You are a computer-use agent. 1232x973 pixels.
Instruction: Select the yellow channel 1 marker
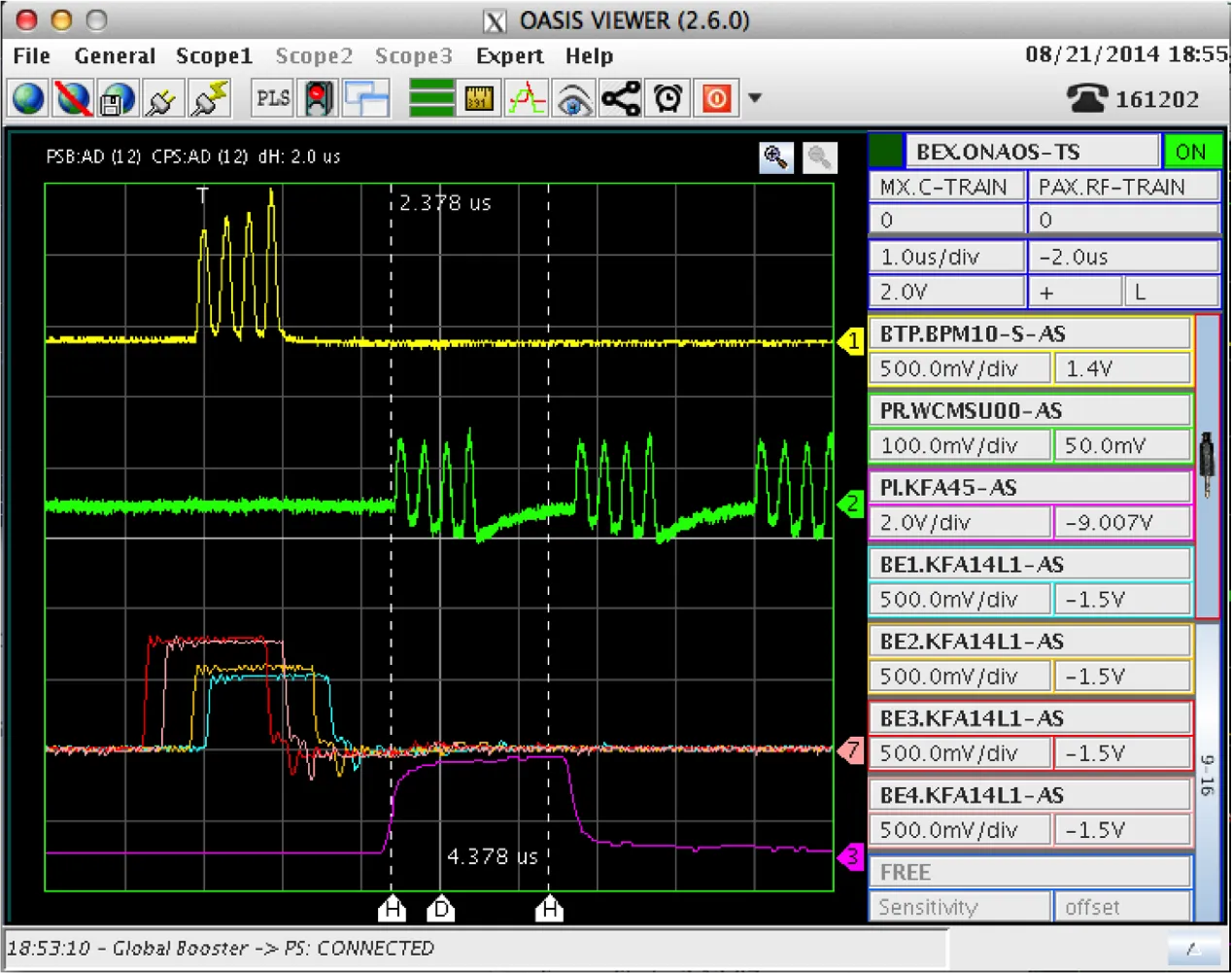(x=851, y=341)
